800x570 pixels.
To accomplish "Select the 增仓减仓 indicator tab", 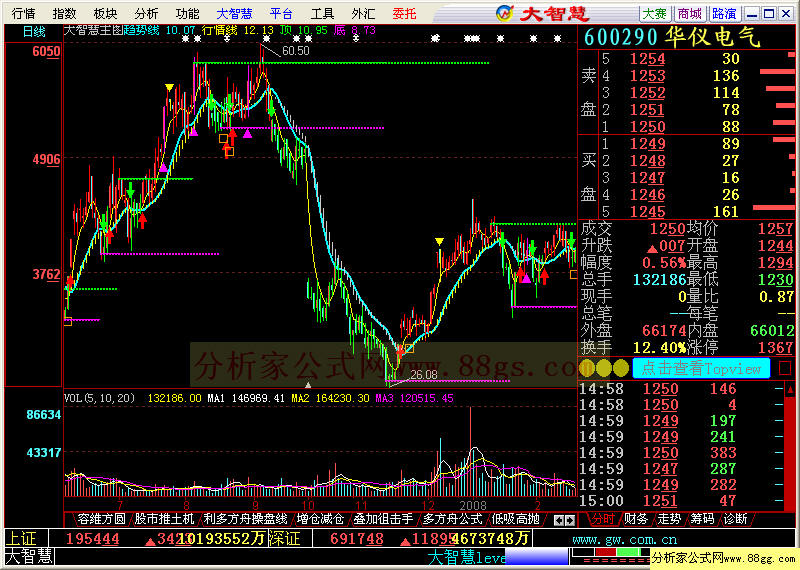I will (320, 519).
